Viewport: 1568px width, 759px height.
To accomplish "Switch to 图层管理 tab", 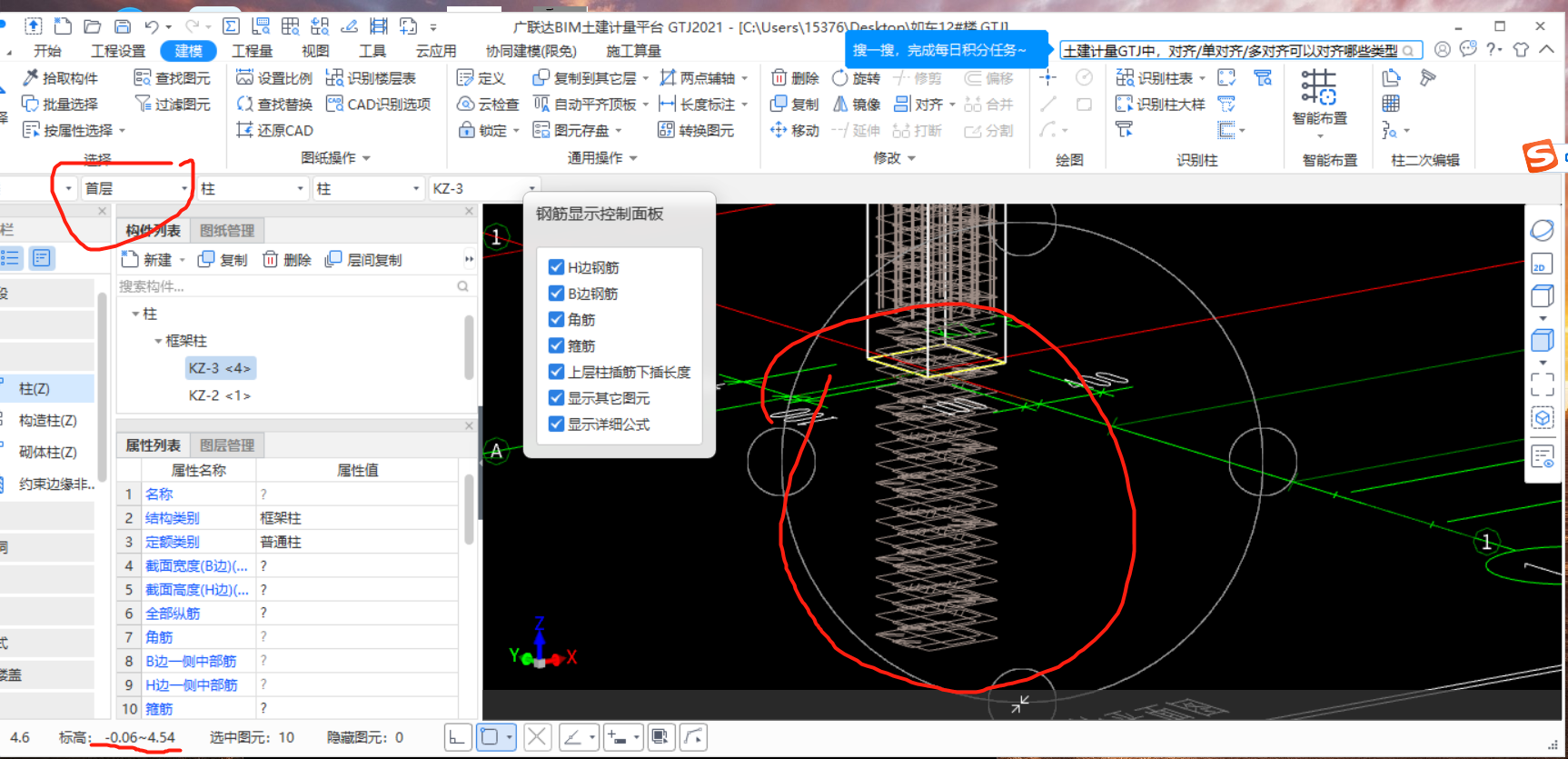I will (x=227, y=445).
